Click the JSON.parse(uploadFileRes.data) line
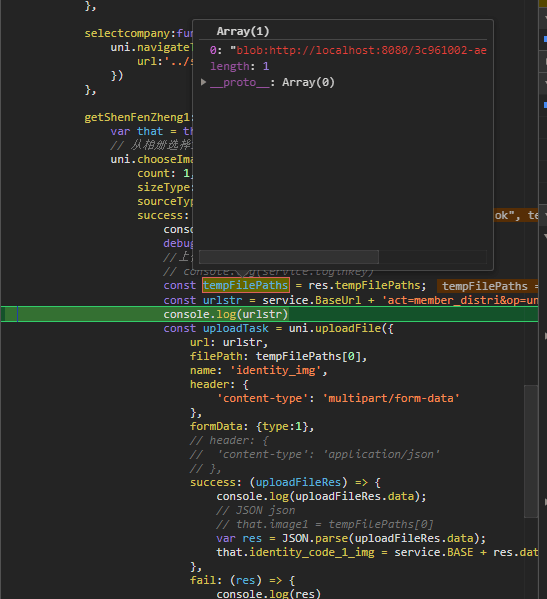This screenshot has height=599, width=547. coord(351,539)
